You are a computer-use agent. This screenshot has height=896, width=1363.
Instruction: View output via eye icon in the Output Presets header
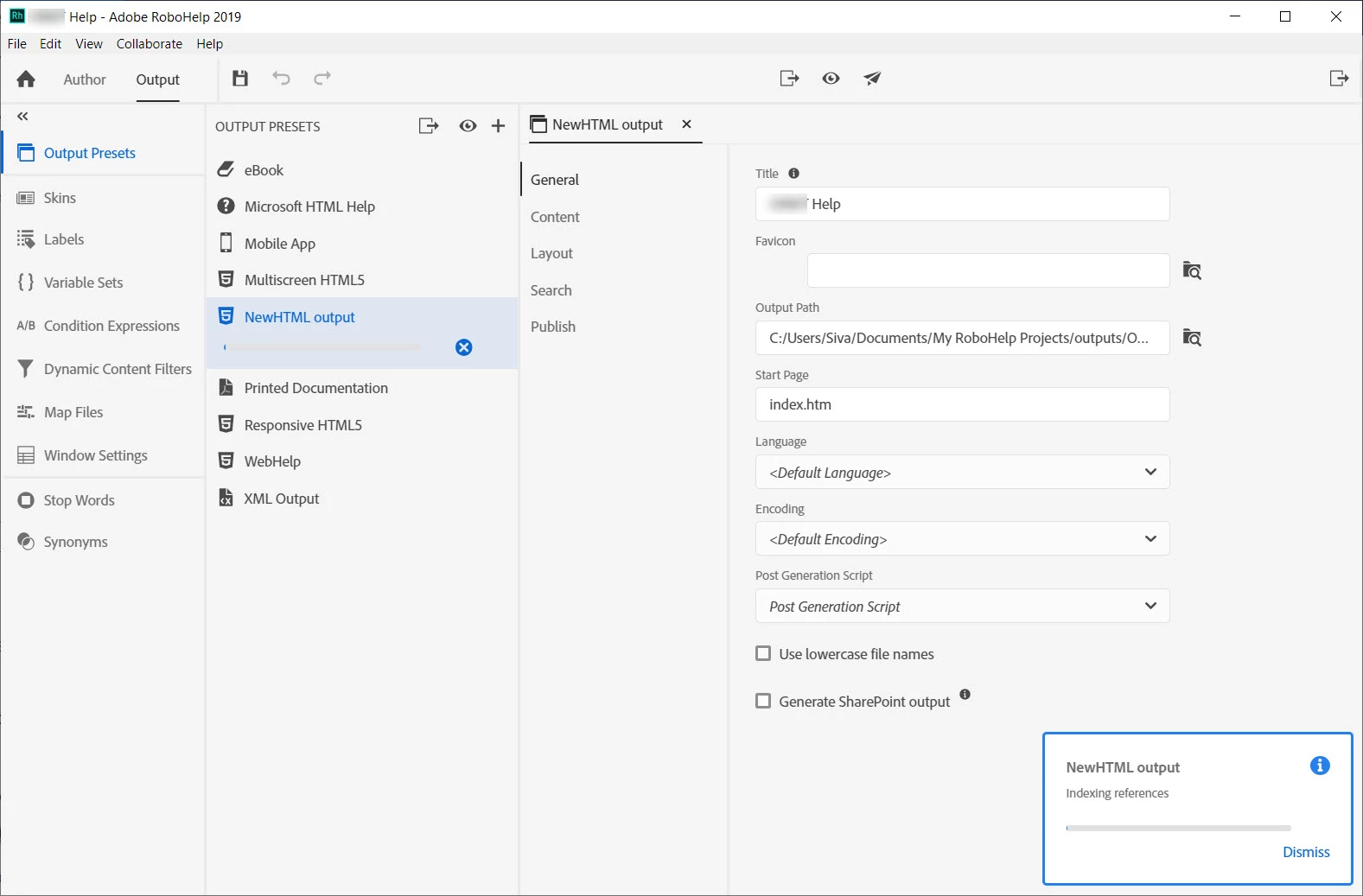pos(468,126)
